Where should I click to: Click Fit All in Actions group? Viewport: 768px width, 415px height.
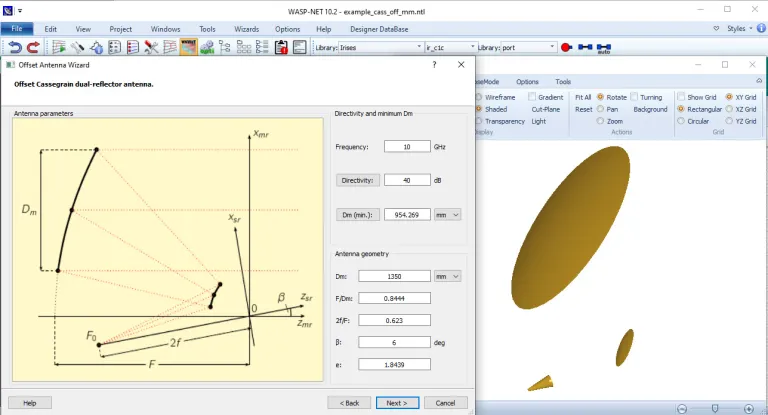(x=583, y=97)
